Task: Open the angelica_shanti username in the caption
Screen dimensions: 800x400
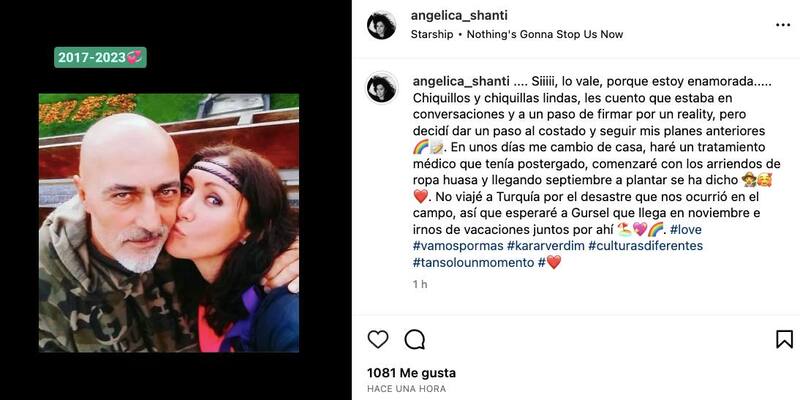Action: click(x=461, y=82)
